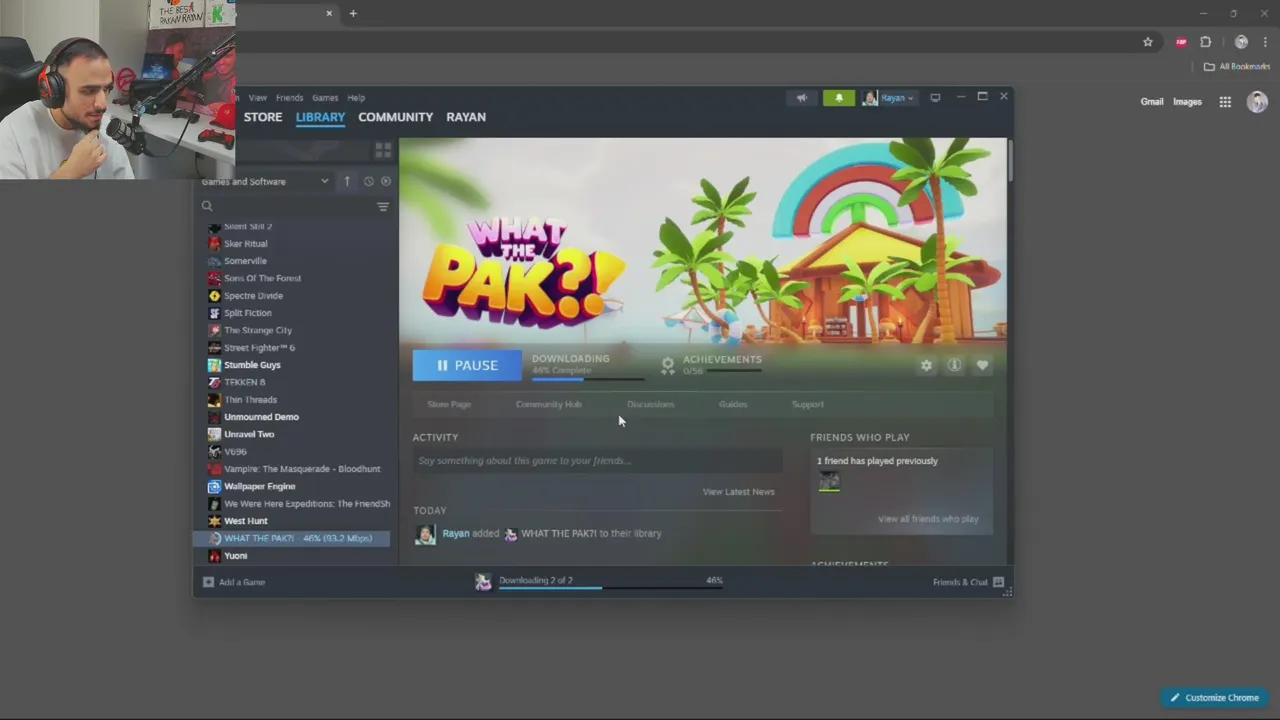Click the Wallpaper Engine icon in the list
Screen dimensions: 1280x720
point(214,486)
